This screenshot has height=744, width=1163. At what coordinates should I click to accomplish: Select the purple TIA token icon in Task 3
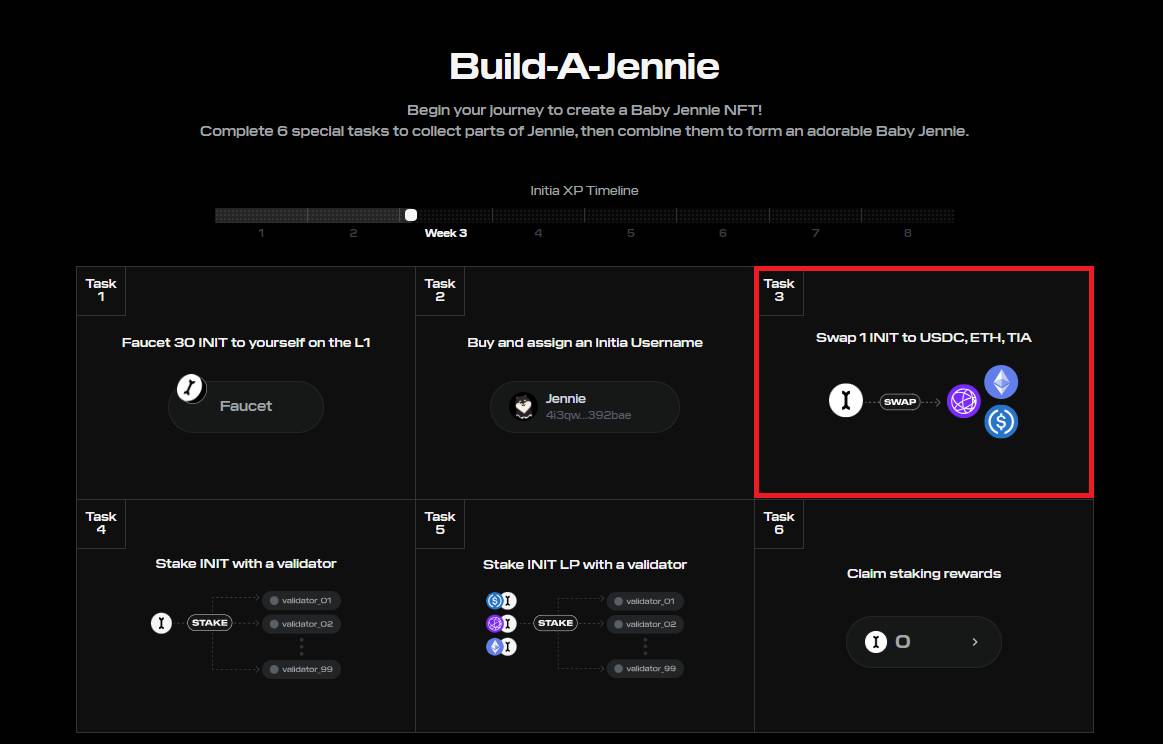(x=963, y=401)
